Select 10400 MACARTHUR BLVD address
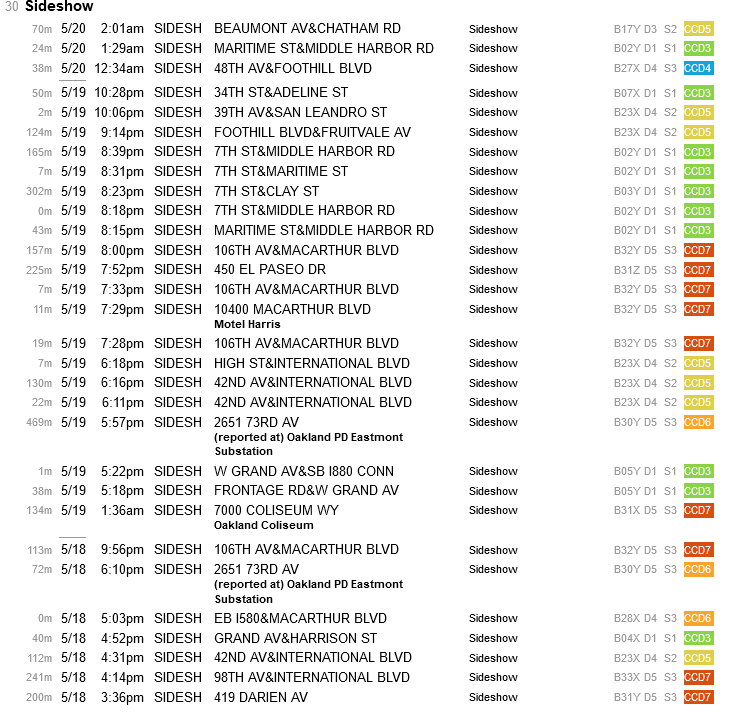Screen dimensions: 741x712 [293, 309]
